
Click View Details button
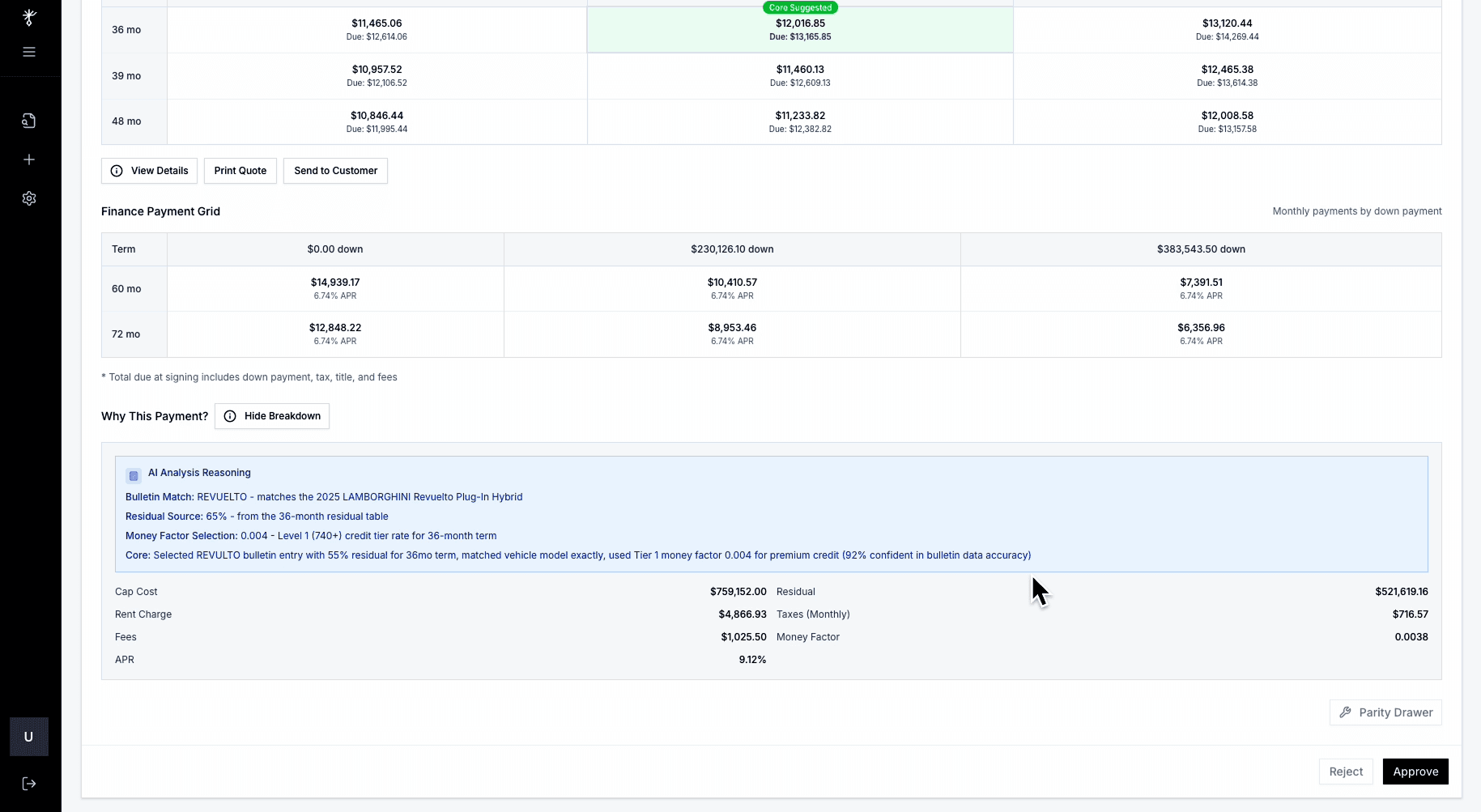click(x=149, y=171)
